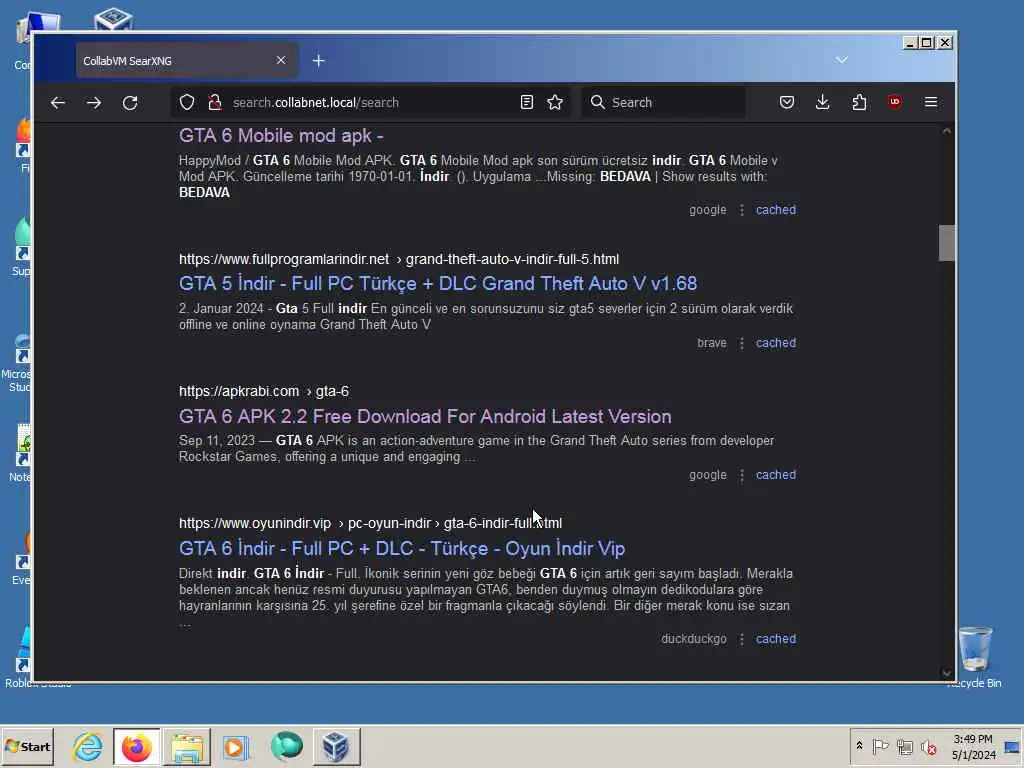Screen dimensions: 1024x768
Task: Open cached link for the brave result
Action: 776,343
